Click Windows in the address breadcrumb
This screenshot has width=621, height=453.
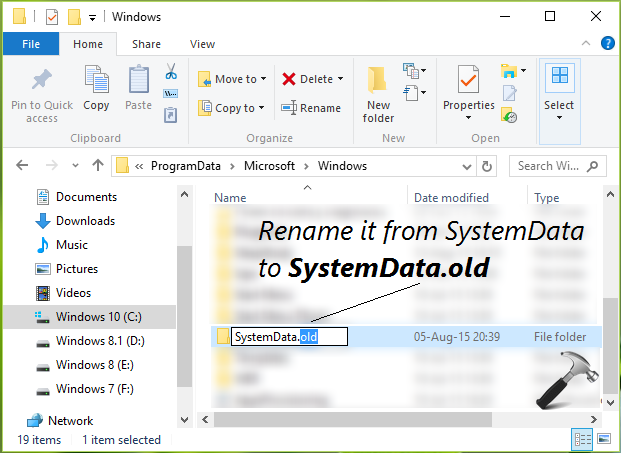point(343,166)
